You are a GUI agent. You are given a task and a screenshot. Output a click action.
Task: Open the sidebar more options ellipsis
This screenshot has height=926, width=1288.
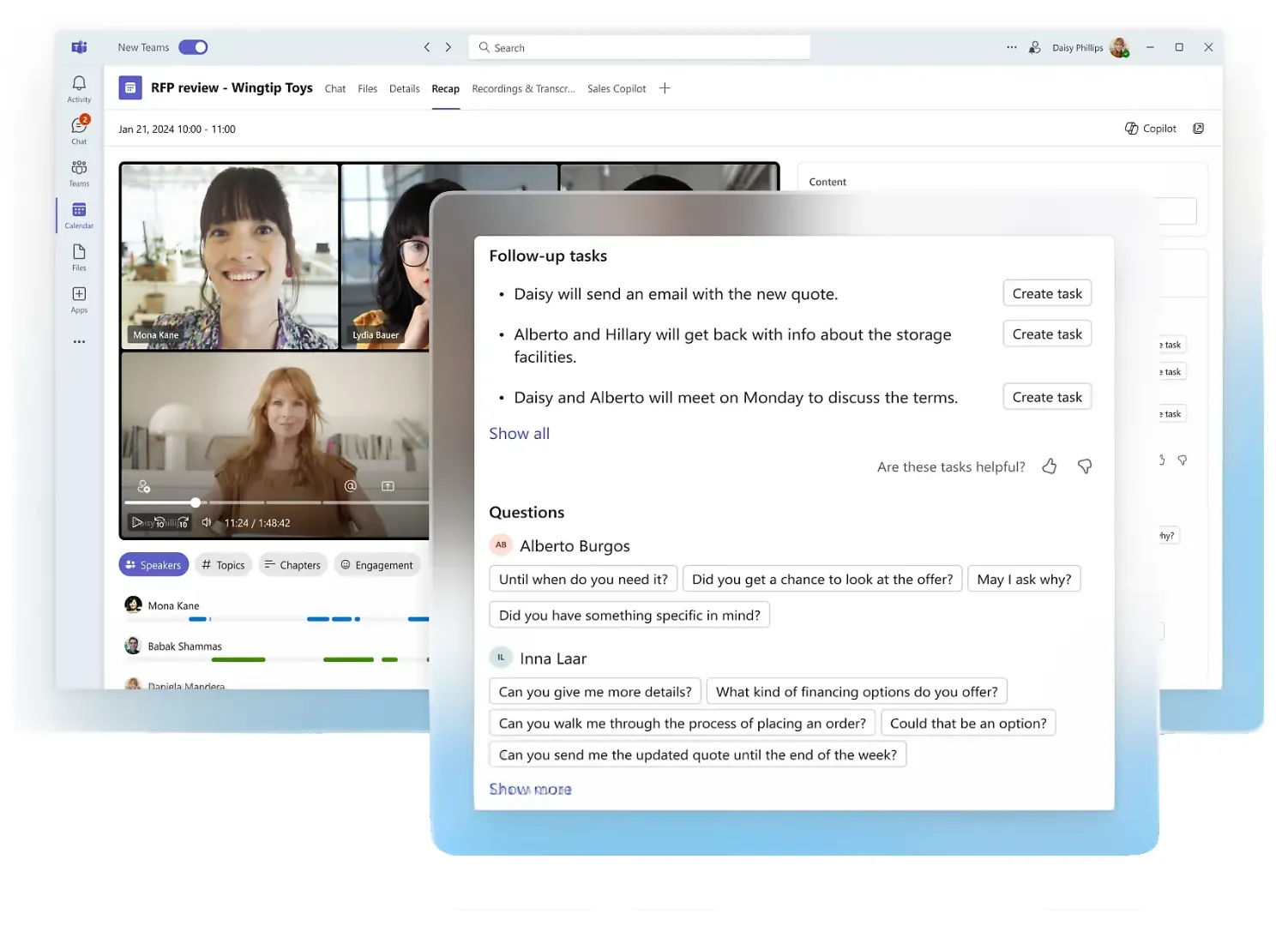pyautogui.click(x=79, y=341)
